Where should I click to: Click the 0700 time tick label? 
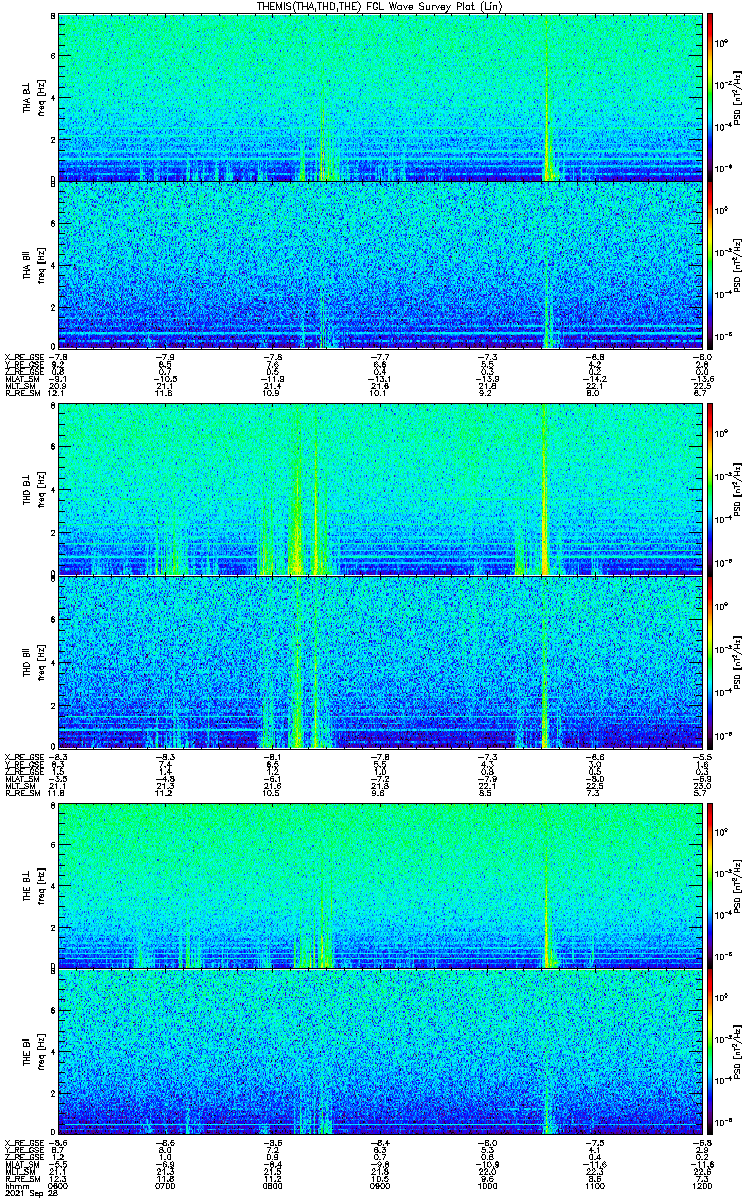point(166,1186)
